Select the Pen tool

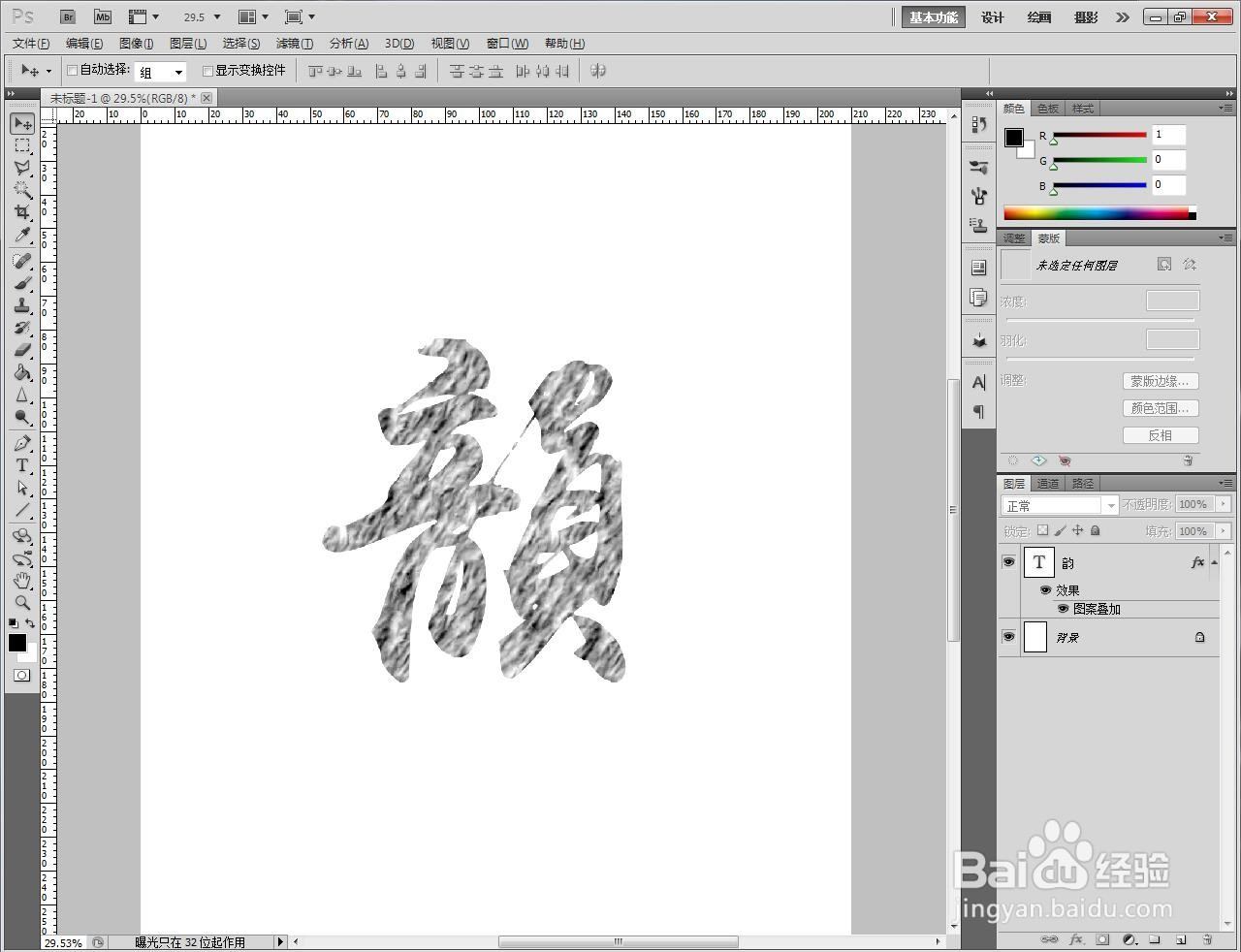tap(22, 442)
